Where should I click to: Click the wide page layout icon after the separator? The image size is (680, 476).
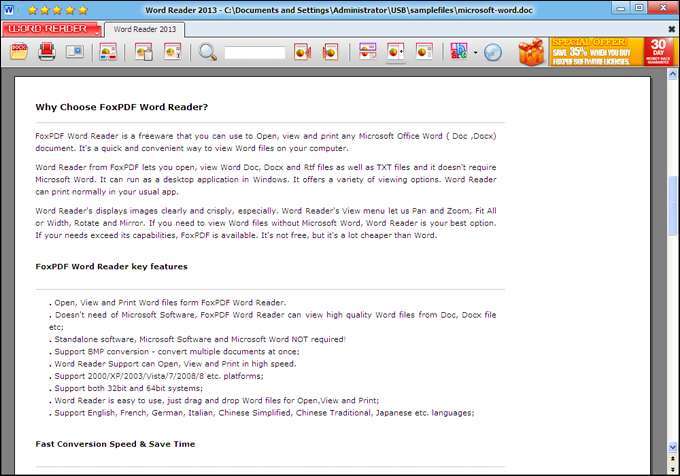(x=367, y=51)
